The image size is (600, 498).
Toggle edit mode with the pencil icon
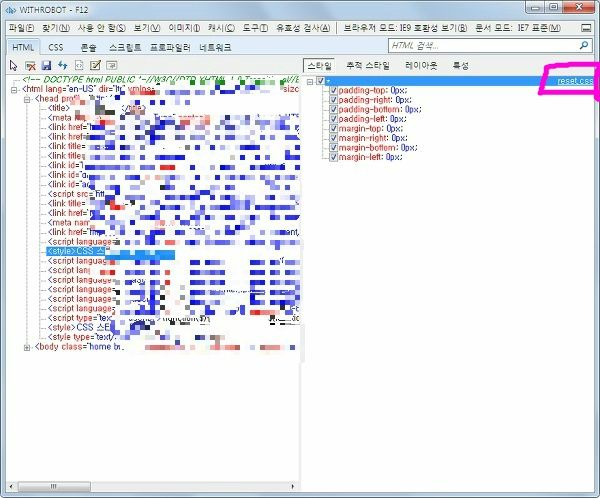click(95, 65)
